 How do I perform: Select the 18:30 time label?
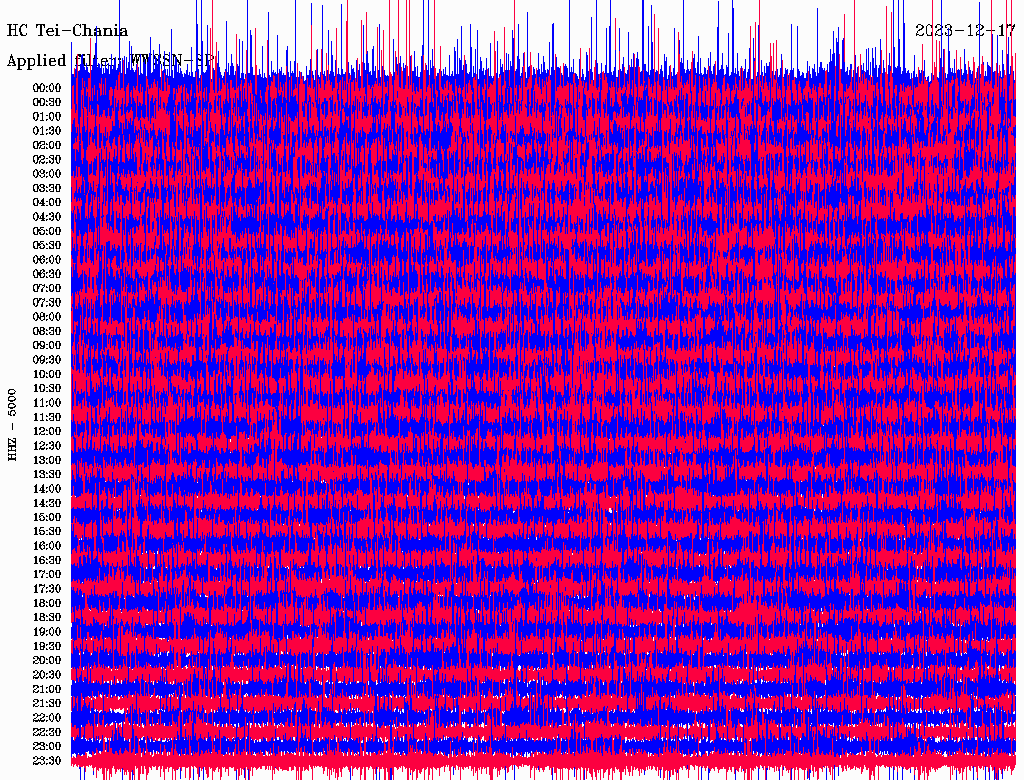47,617
